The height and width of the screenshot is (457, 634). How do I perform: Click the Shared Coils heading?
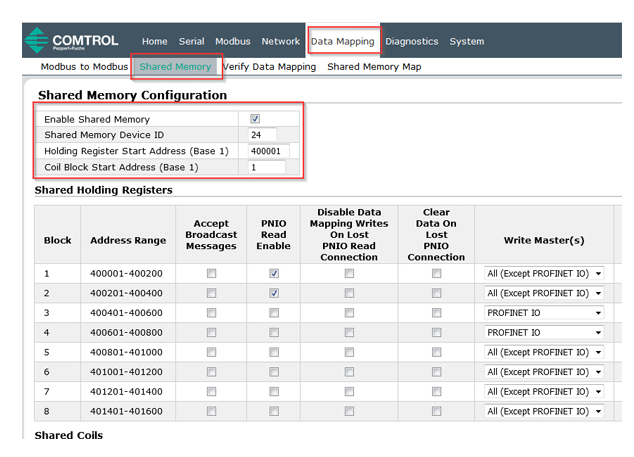point(69,435)
